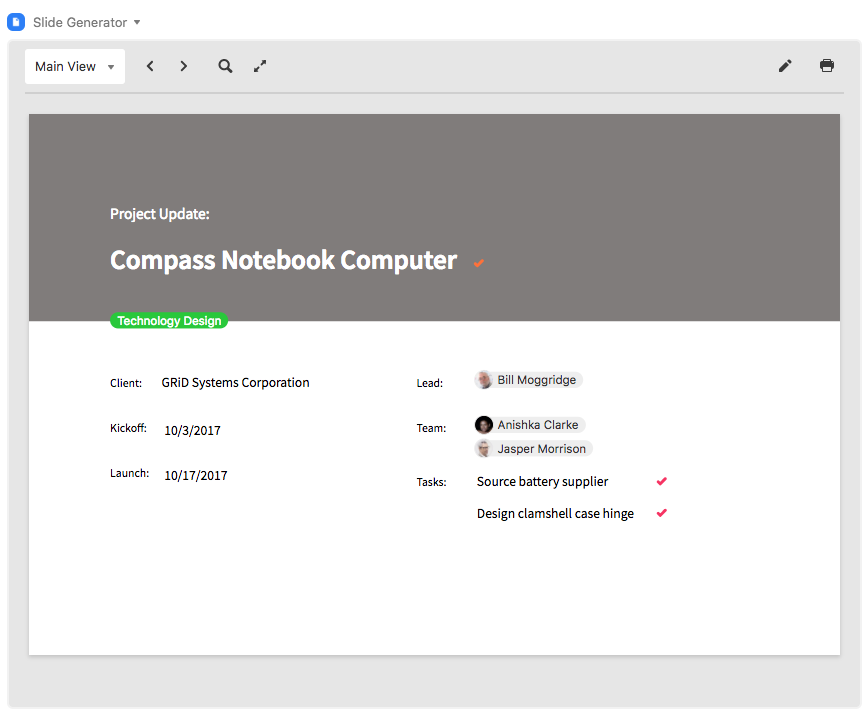
Task: Click the Tasks: label
Action: [x=431, y=482]
